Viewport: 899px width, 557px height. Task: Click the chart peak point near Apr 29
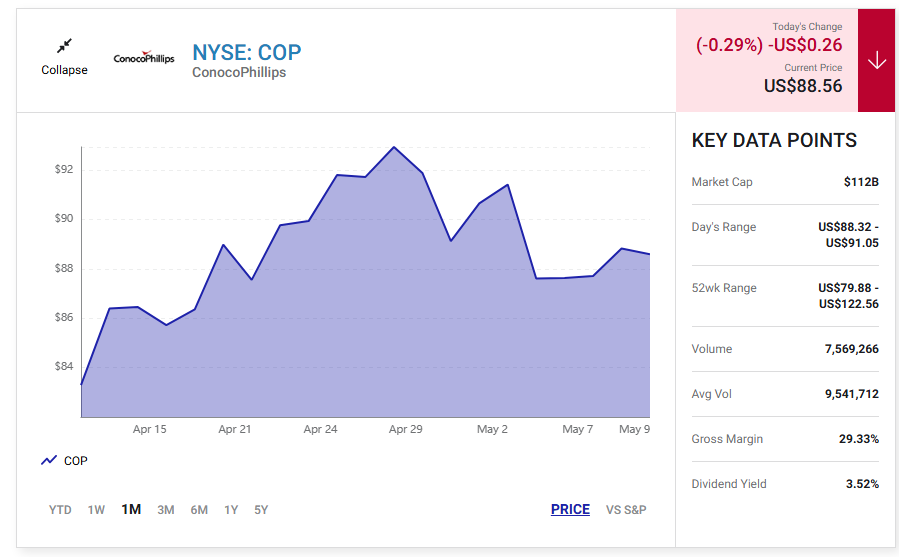click(x=394, y=147)
